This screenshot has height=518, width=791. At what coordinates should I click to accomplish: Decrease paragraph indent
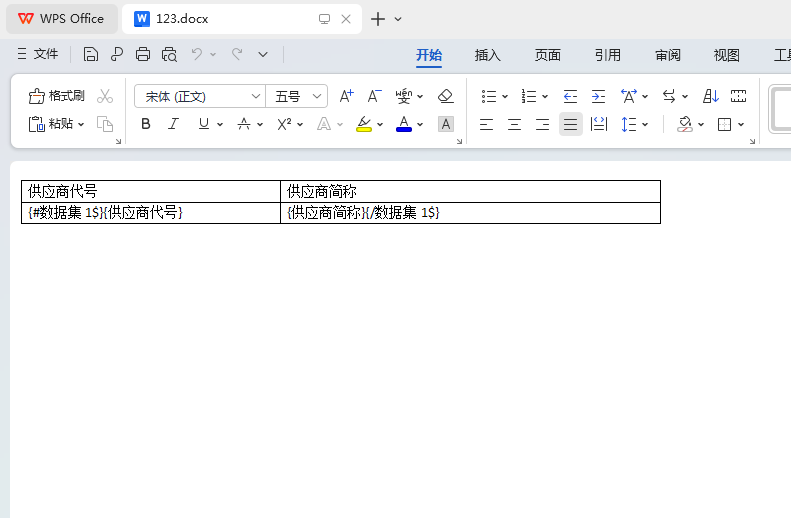click(570, 96)
